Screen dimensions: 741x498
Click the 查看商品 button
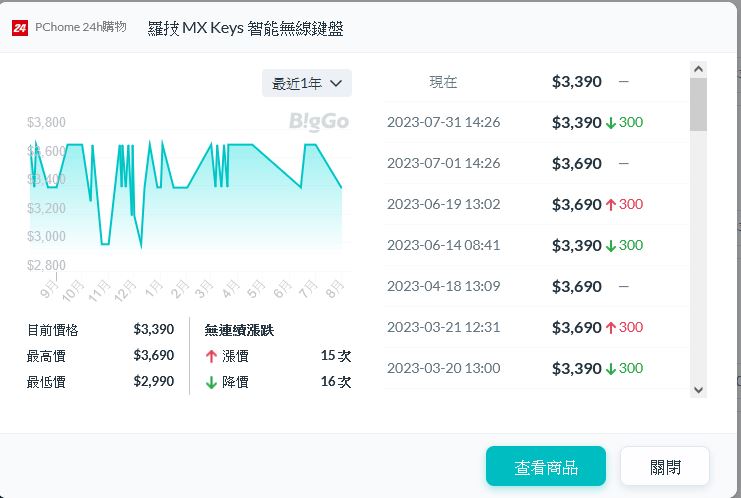point(545,467)
